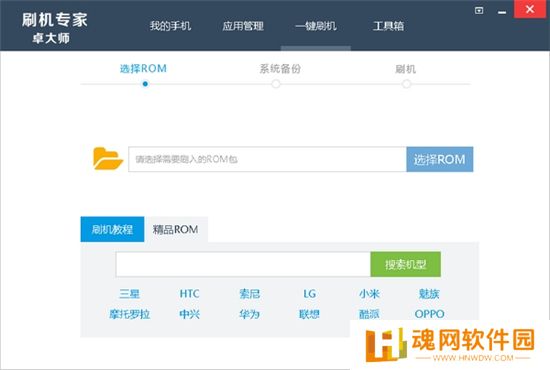Click the 选择ROM step label
Viewport: 550px width, 370px height.
(x=143, y=68)
